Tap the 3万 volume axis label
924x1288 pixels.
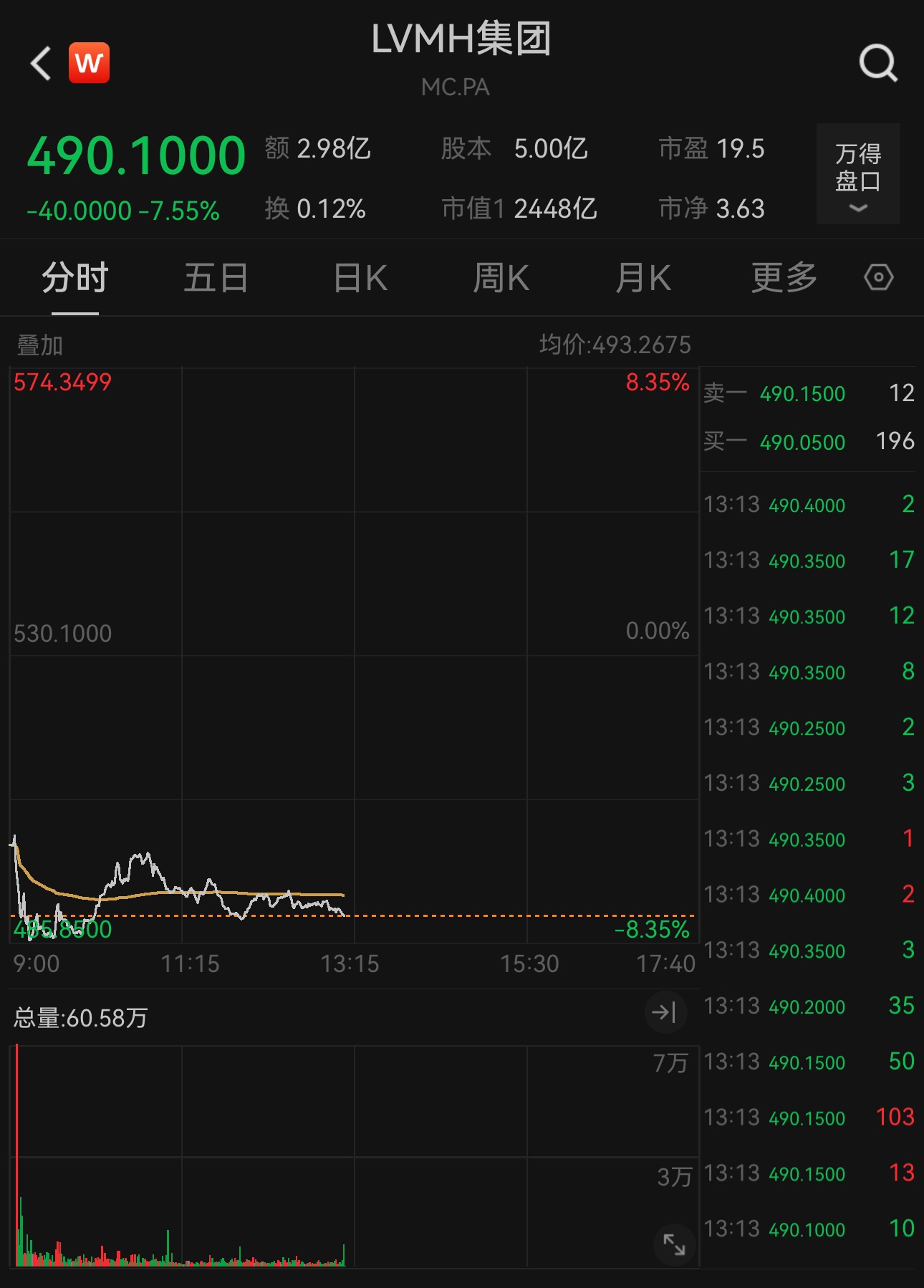pos(675,1177)
